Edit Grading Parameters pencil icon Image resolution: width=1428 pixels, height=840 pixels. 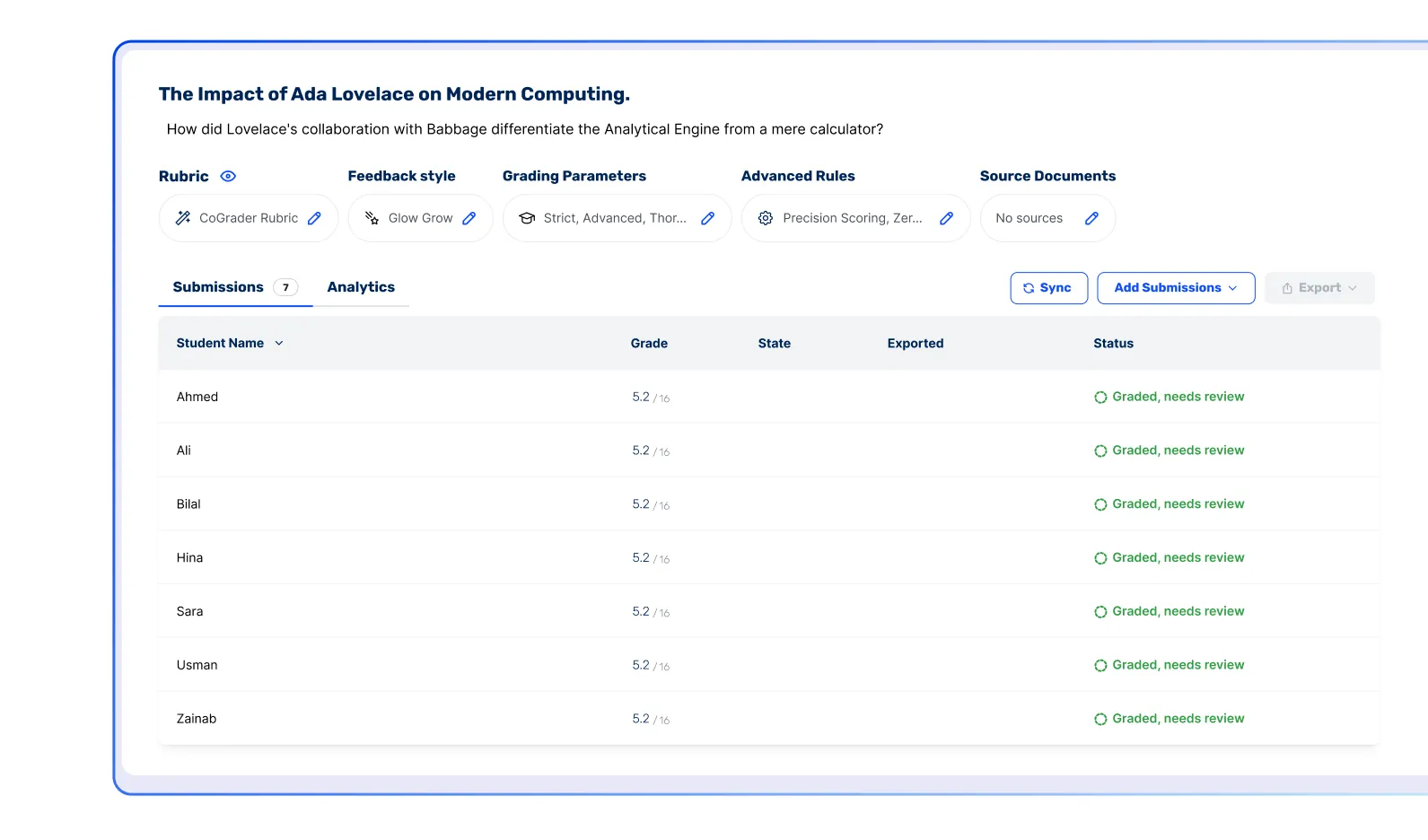(x=707, y=218)
